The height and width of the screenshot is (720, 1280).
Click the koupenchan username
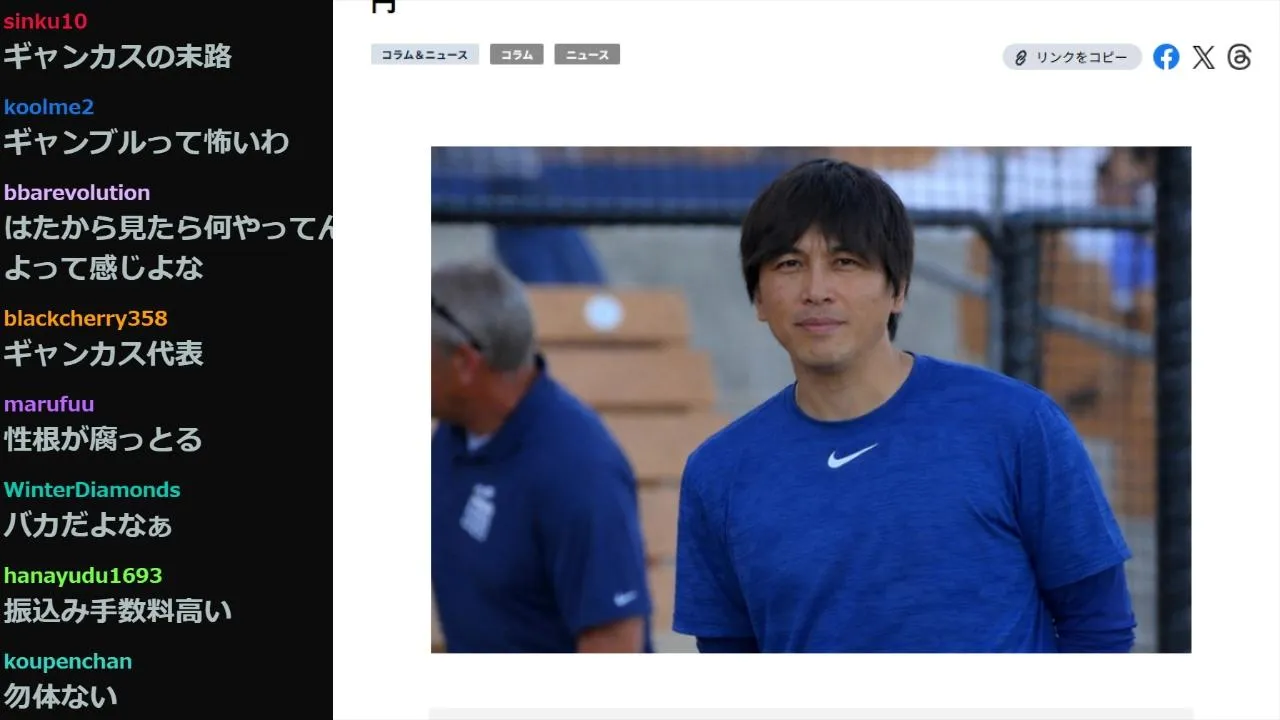point(68,661)
